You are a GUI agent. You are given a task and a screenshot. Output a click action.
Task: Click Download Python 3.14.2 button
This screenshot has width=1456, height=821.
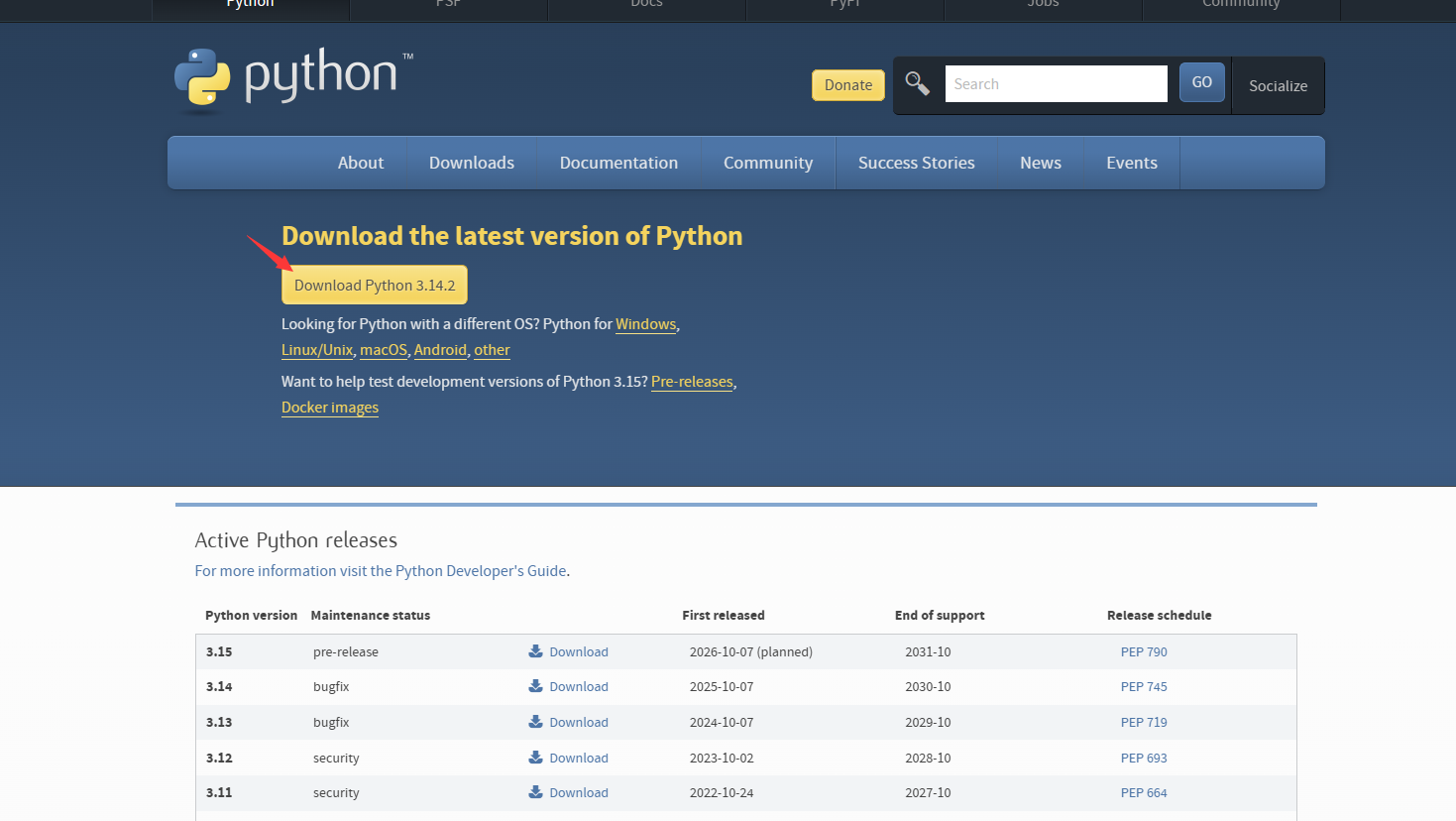point(375,286)
